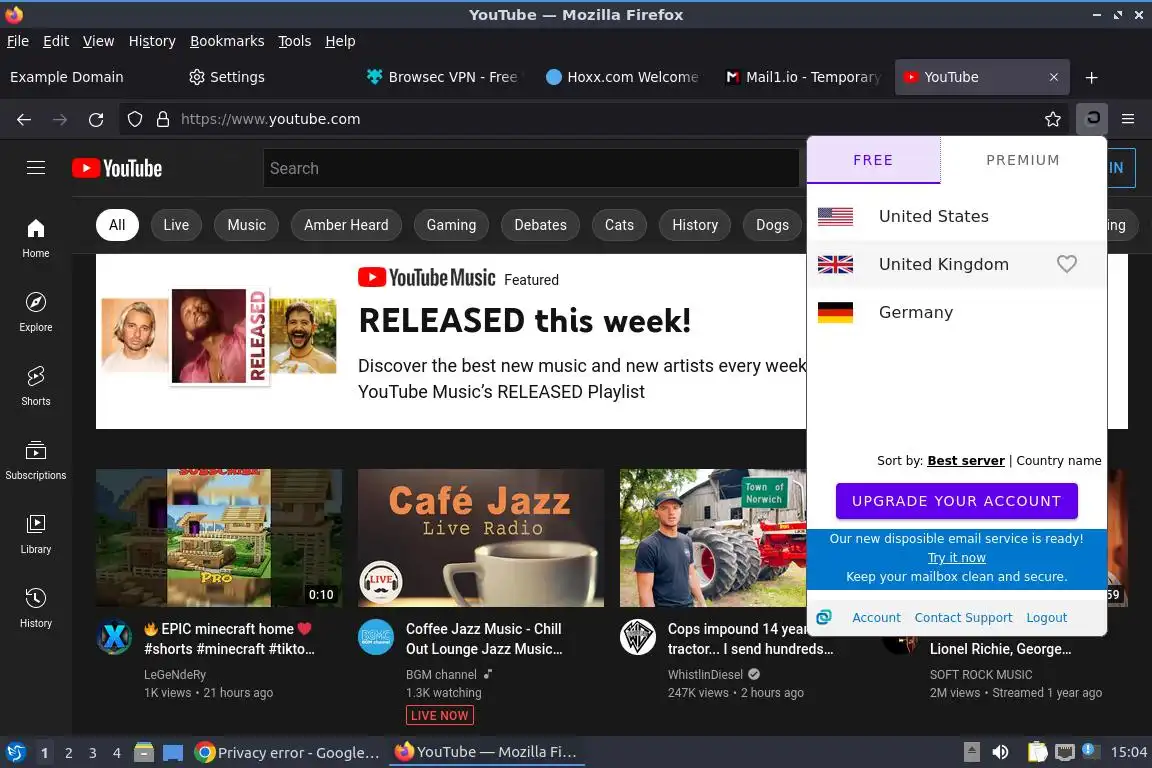Click UPGRADE YOUR ACCOUNT button
The width and height of the screenshot is (1152, 768).
(957, 501)
